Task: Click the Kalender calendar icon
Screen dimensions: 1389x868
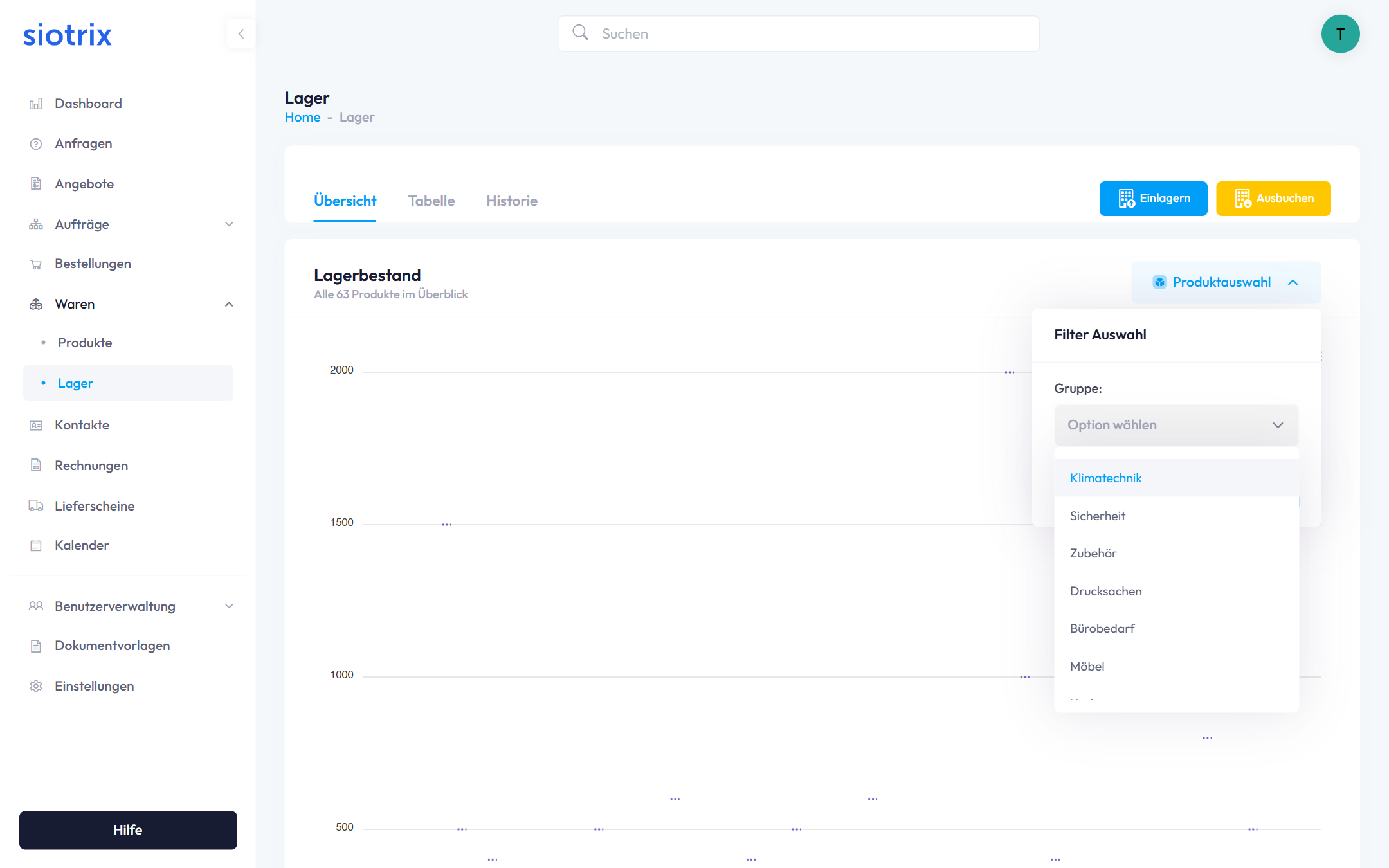Action: pyautogui.click(x=36, y=546)
